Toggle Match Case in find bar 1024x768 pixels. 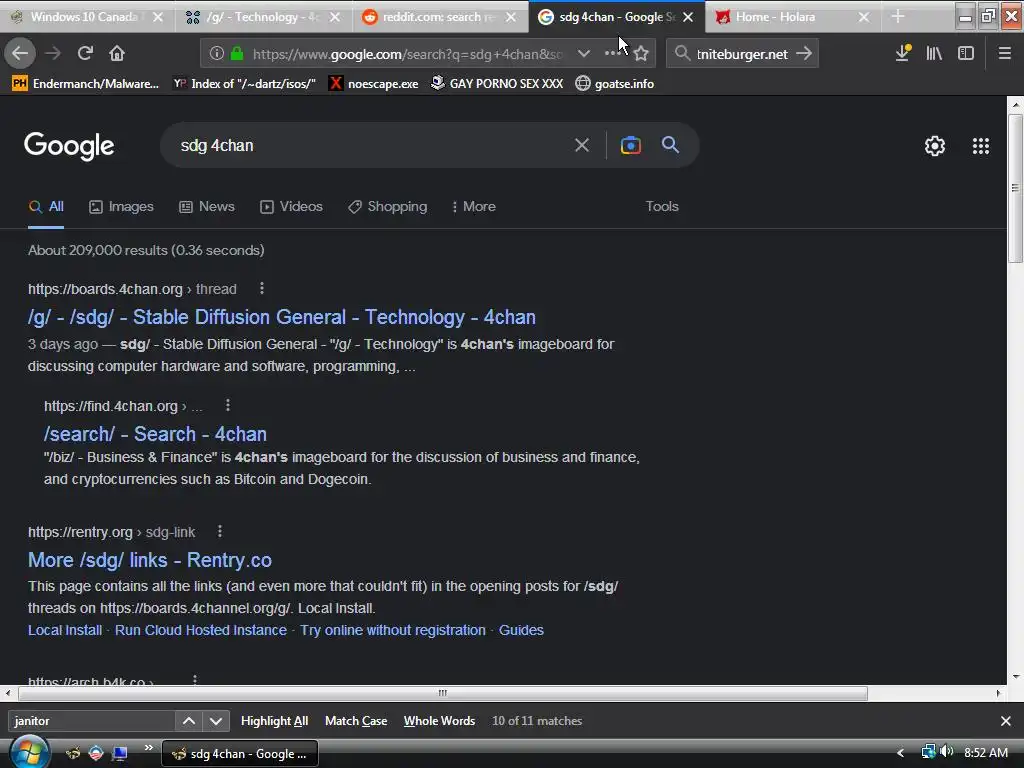pyautogui.click(x=356, y=721)
